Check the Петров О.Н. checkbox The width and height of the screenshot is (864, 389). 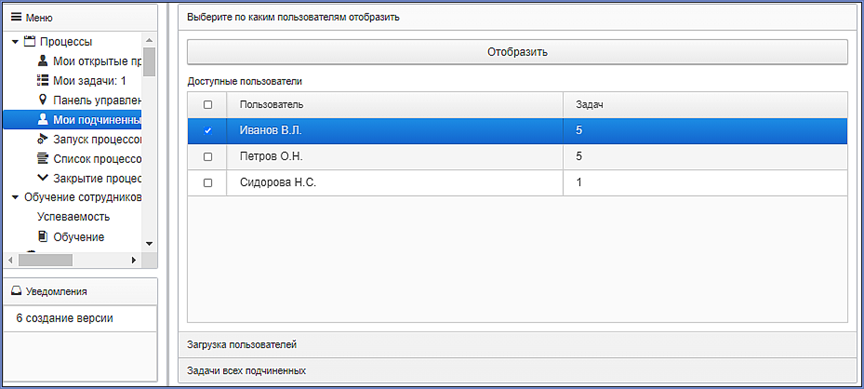[208, 157]
